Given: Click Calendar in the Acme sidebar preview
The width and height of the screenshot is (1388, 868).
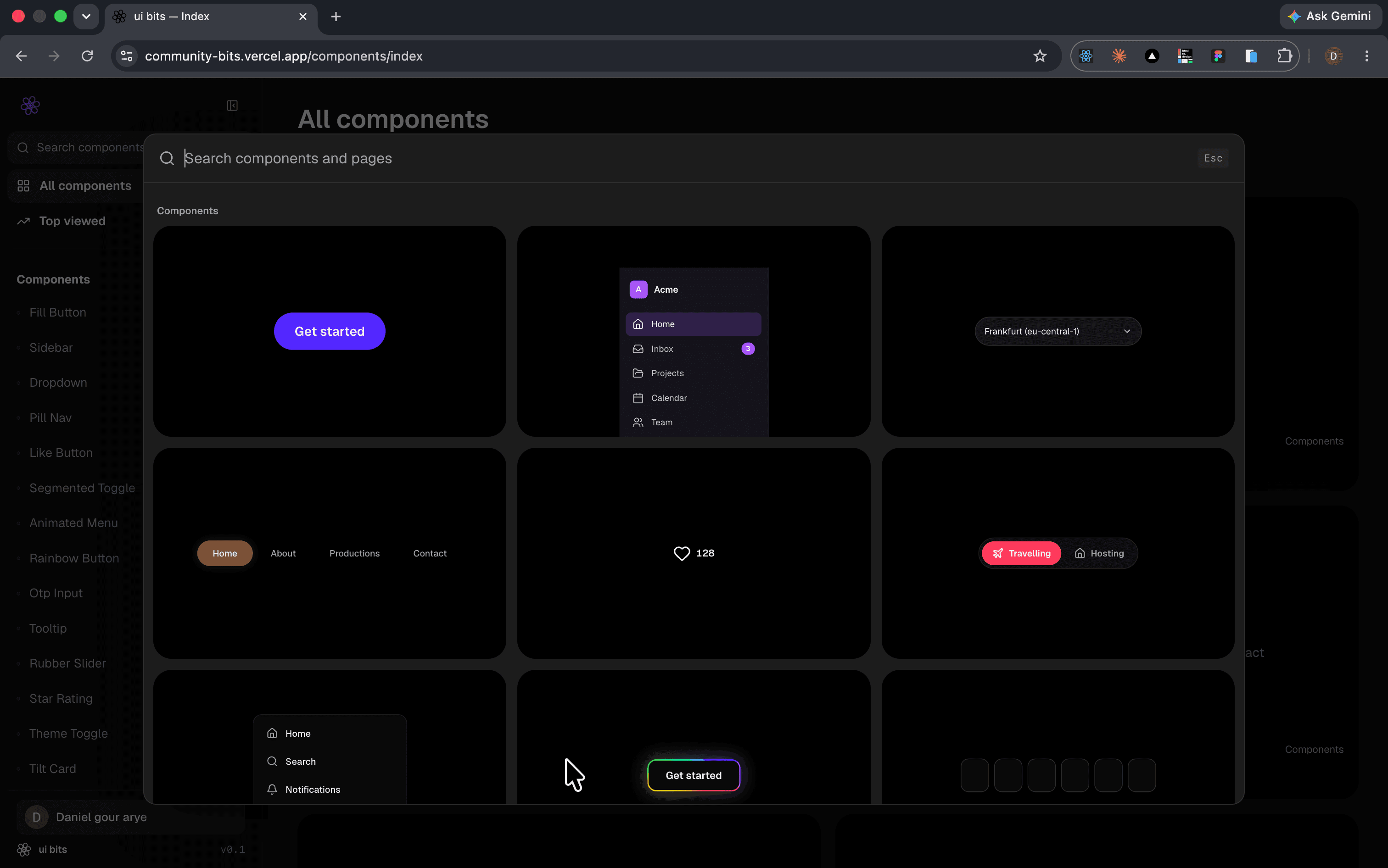Looking at the screenshot, I should click(693, 398).
